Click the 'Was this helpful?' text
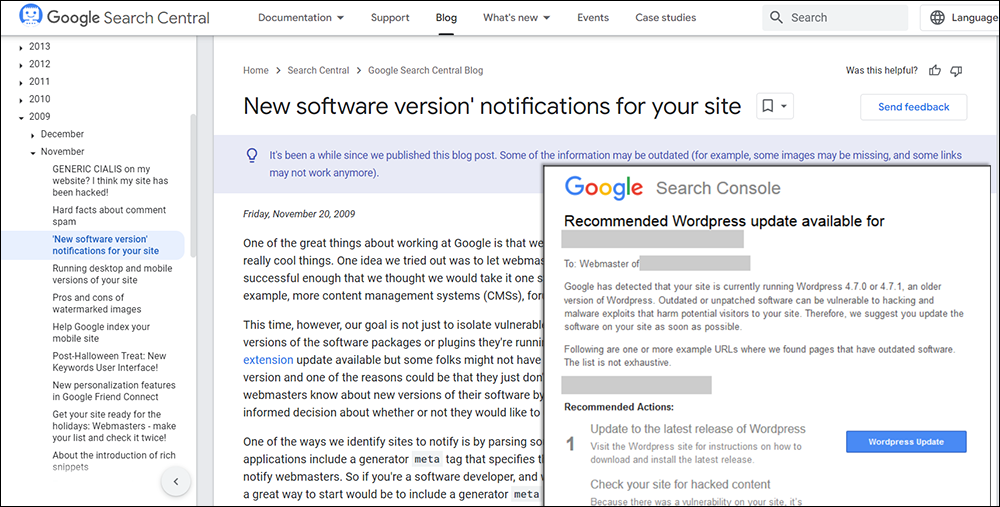Screen dimensions: 1000x507 pyautogui.click(x=882, y=71)
